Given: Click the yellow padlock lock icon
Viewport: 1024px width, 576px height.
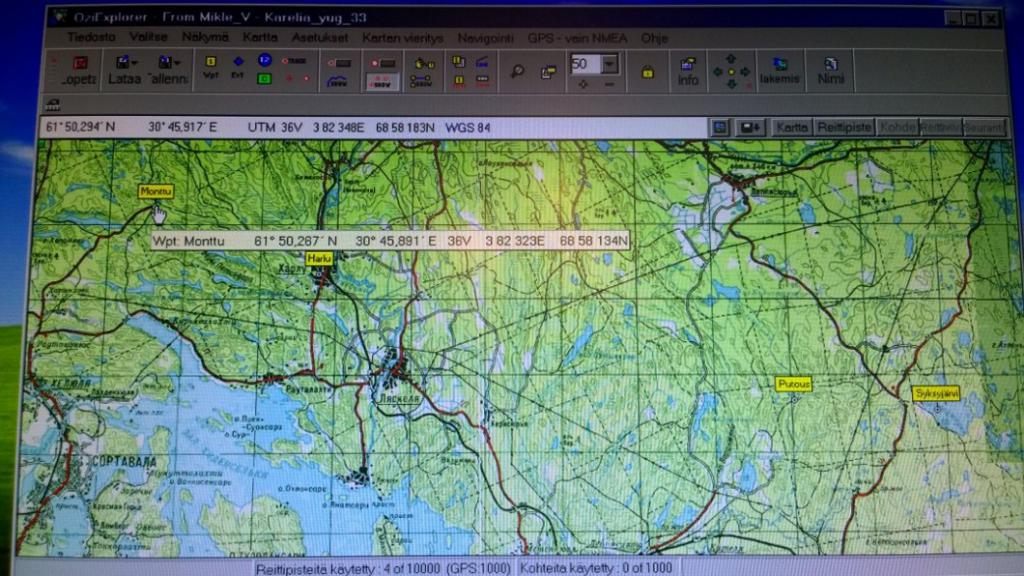Looking at the screenshot, I should tap(647, 72).
